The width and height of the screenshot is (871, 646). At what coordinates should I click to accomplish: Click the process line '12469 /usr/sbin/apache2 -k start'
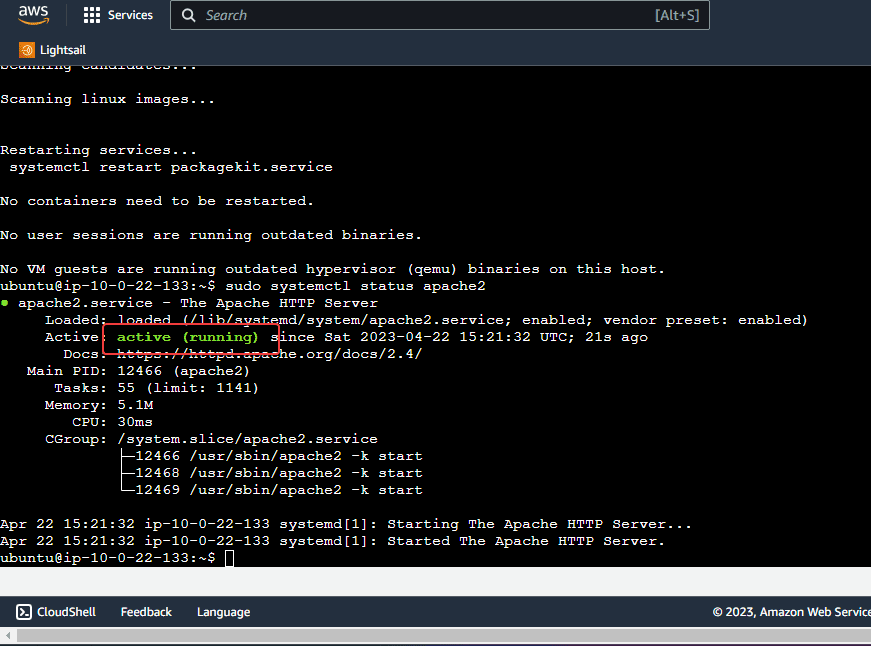(279, 490)
